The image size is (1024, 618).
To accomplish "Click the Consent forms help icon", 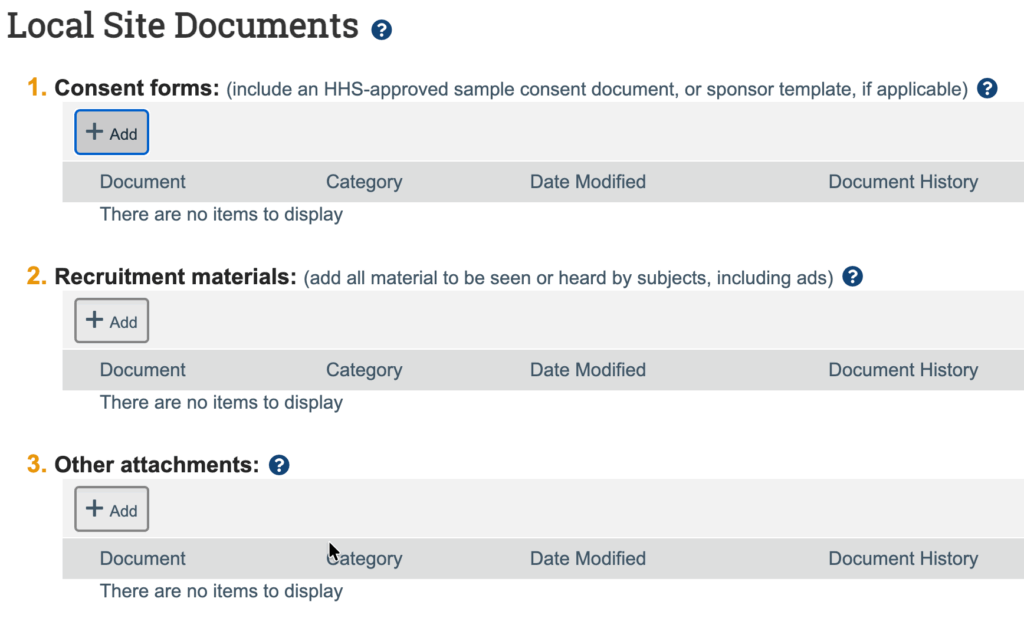I will pyautogui.click(x=987, y=88).
